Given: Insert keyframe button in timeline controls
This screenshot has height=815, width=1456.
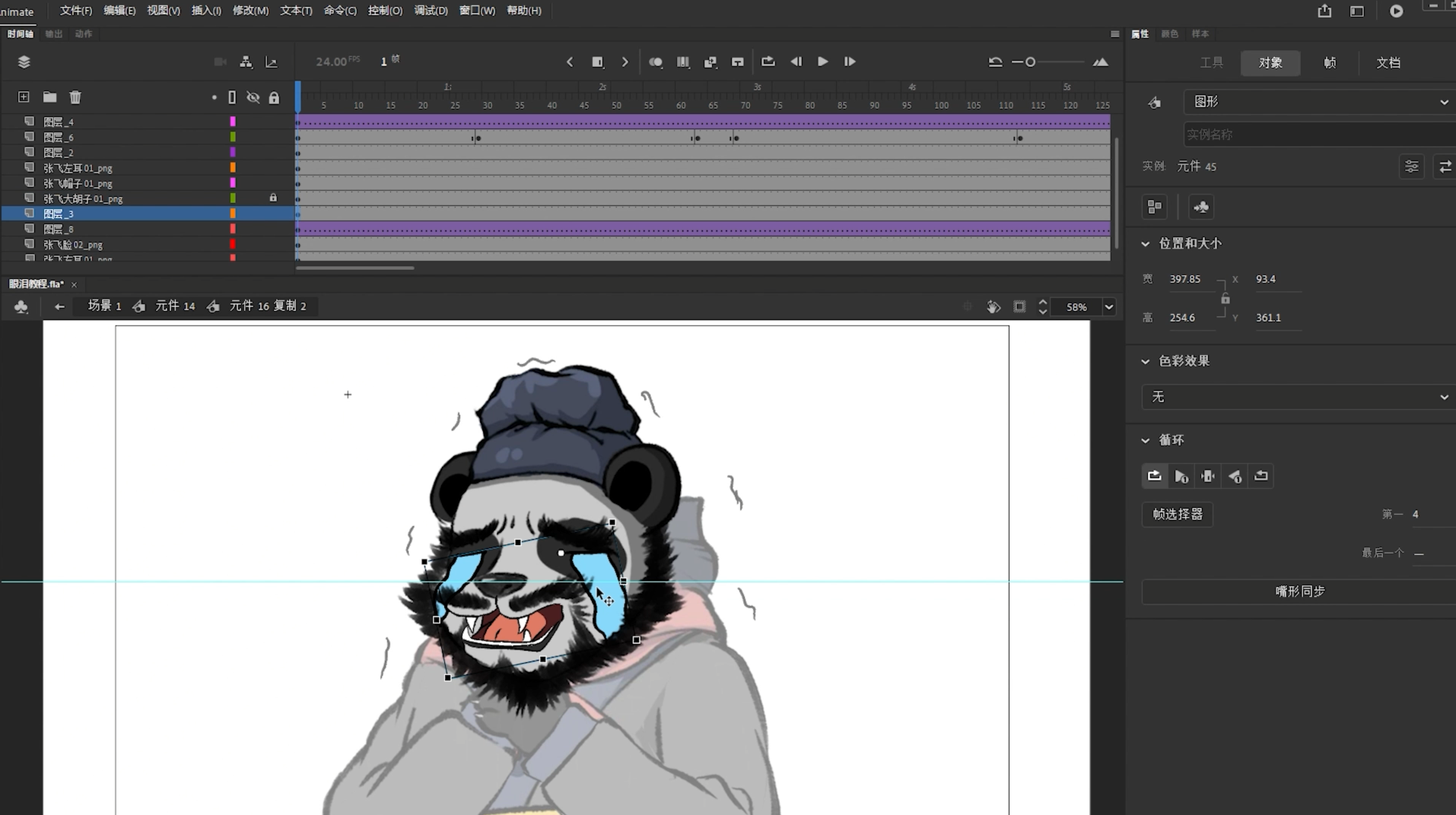Looking at the screenshot, I should click(x=597, y=62).
